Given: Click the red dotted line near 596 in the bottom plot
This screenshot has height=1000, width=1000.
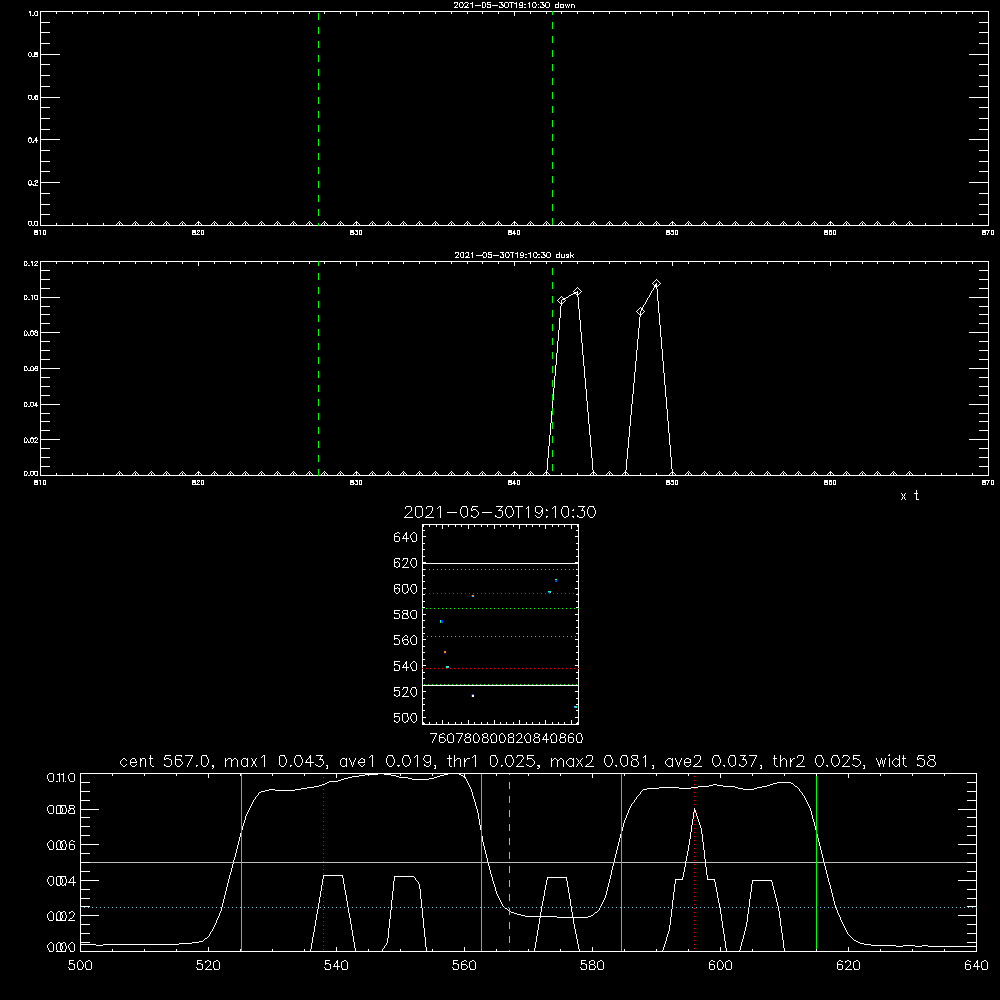Looking at the screenshot, I should coord(695,861).
